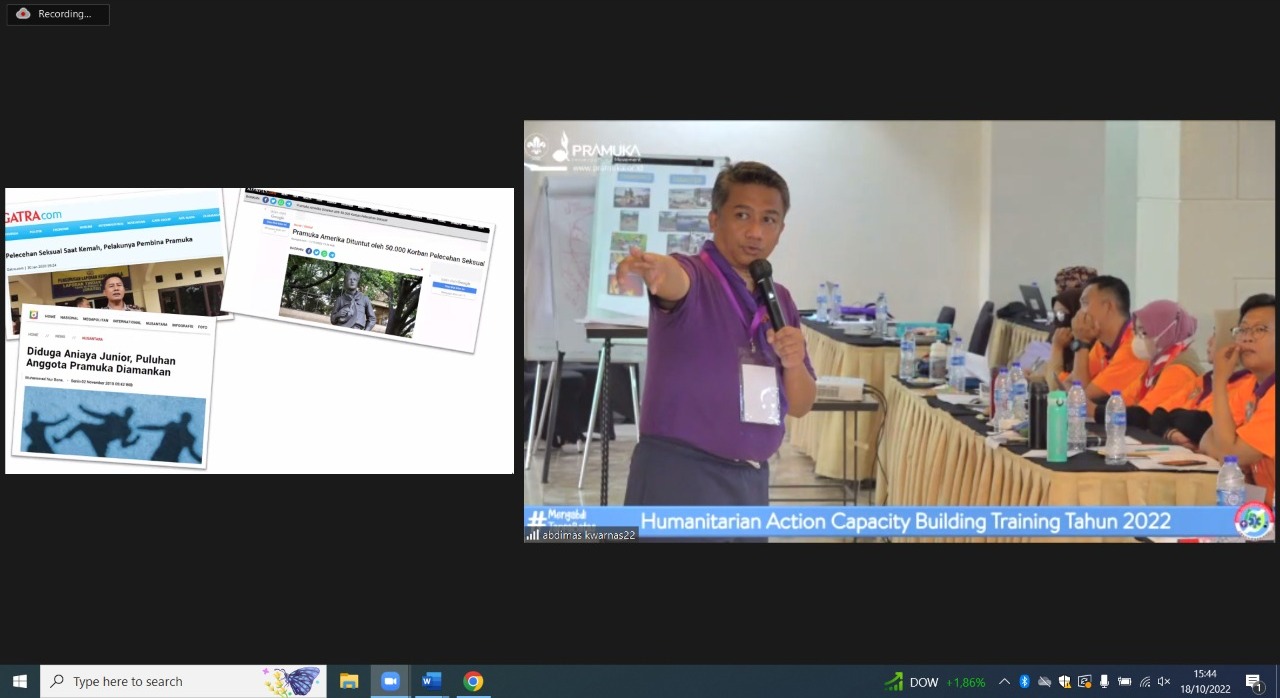Switch to the Zoom app on taskbar
This screenshot has width=1280, height=698.
(390, 681)
